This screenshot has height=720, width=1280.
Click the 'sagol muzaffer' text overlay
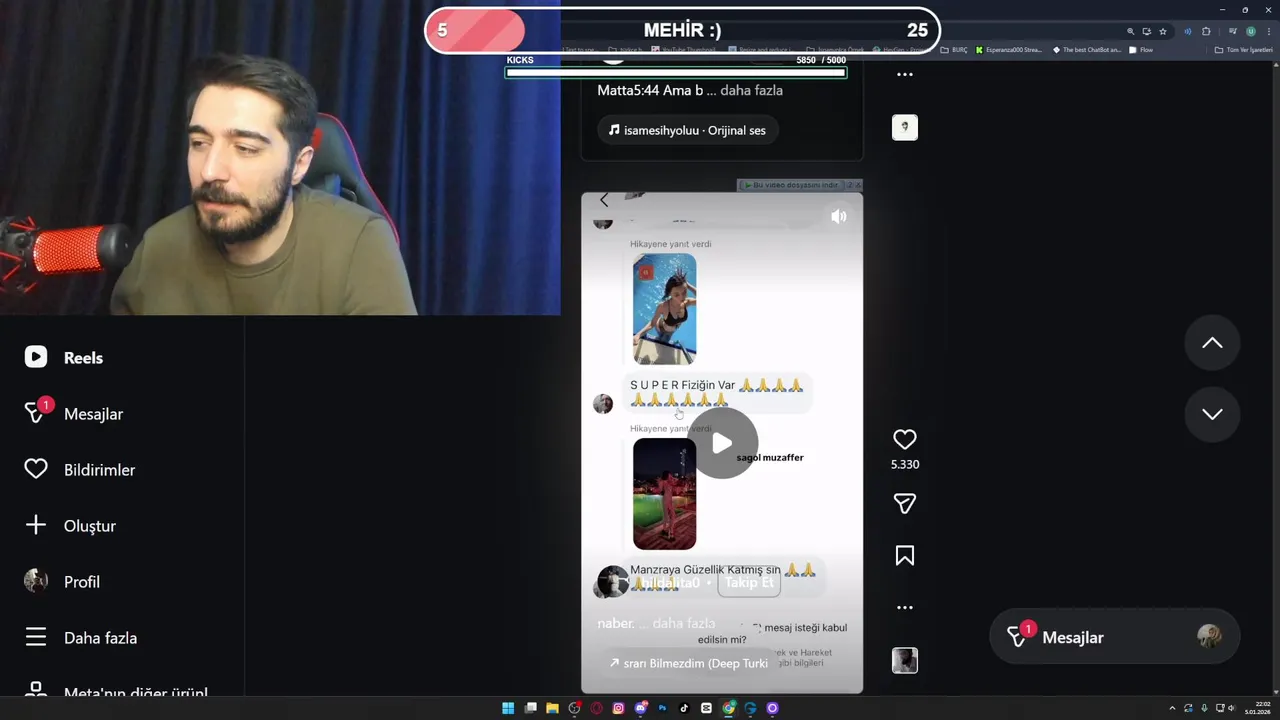[770, 457]
